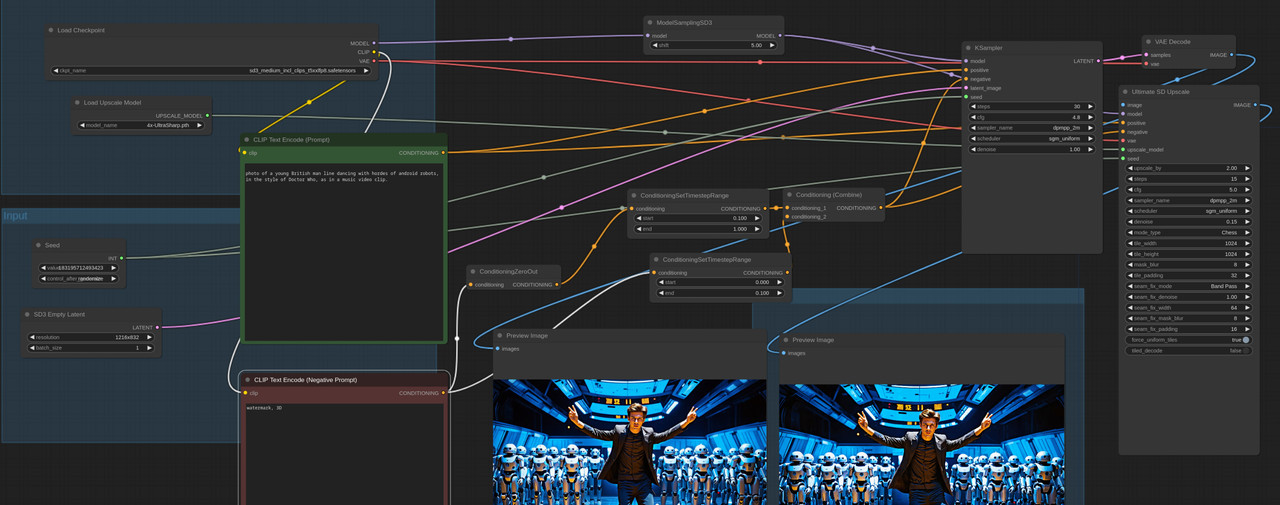Screen dimensions: 1280x505
Task: Collapse the ModelSamplingSD3 node title dot
Action: (x=650, y=21)
